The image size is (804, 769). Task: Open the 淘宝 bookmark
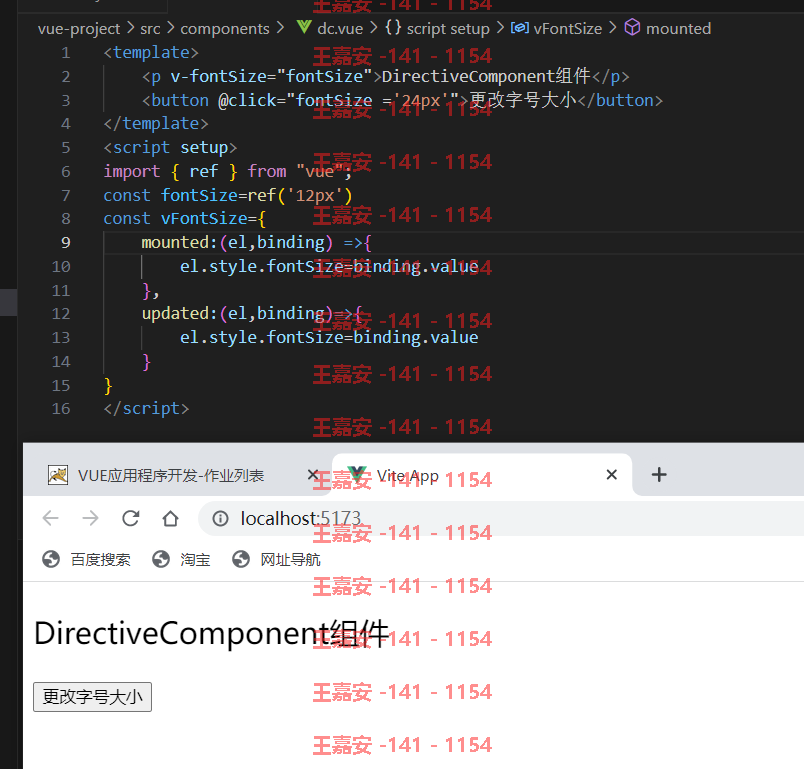pos(181,559)
